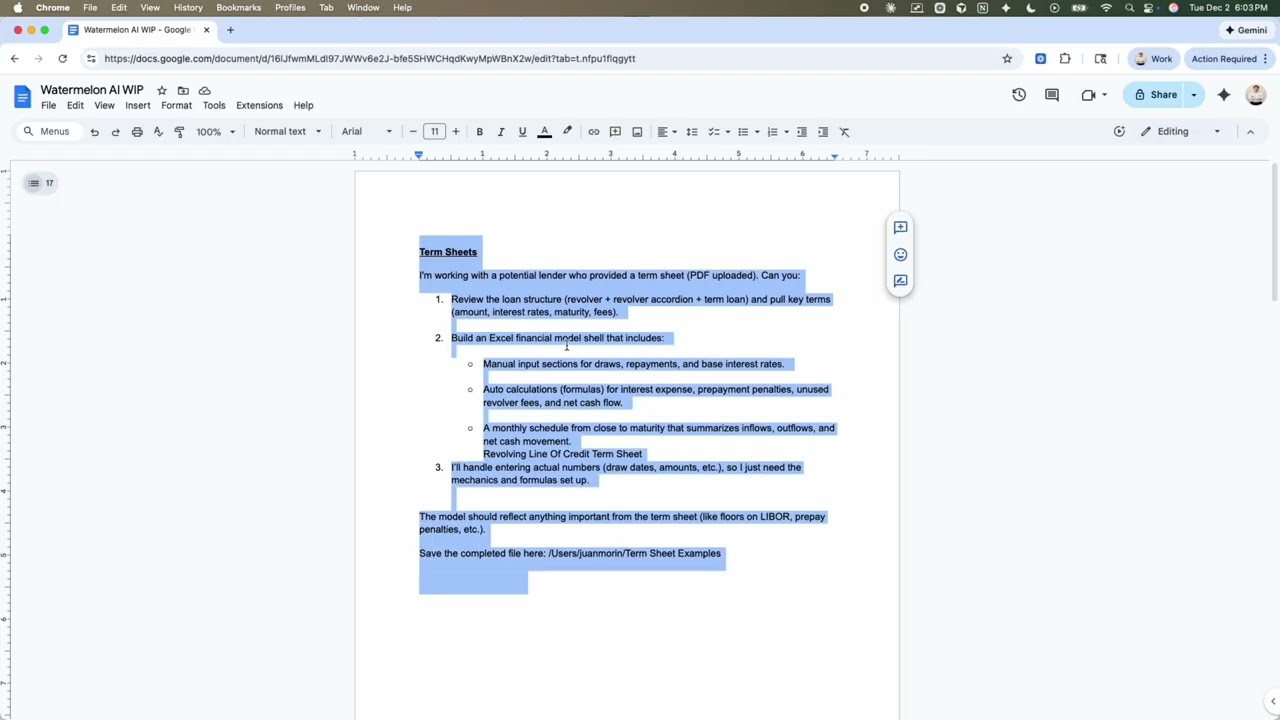Viewport: 1280px width, 720px height.
Task: Open Gemini sparkle in the Docs header
Action: click(x=1224, y=95)
